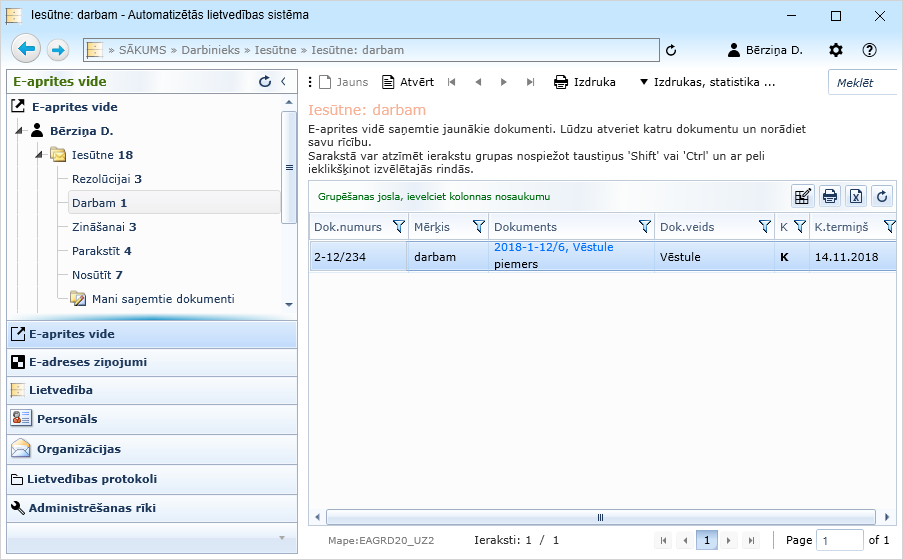Open the settings gear icon

click(836, 50)
